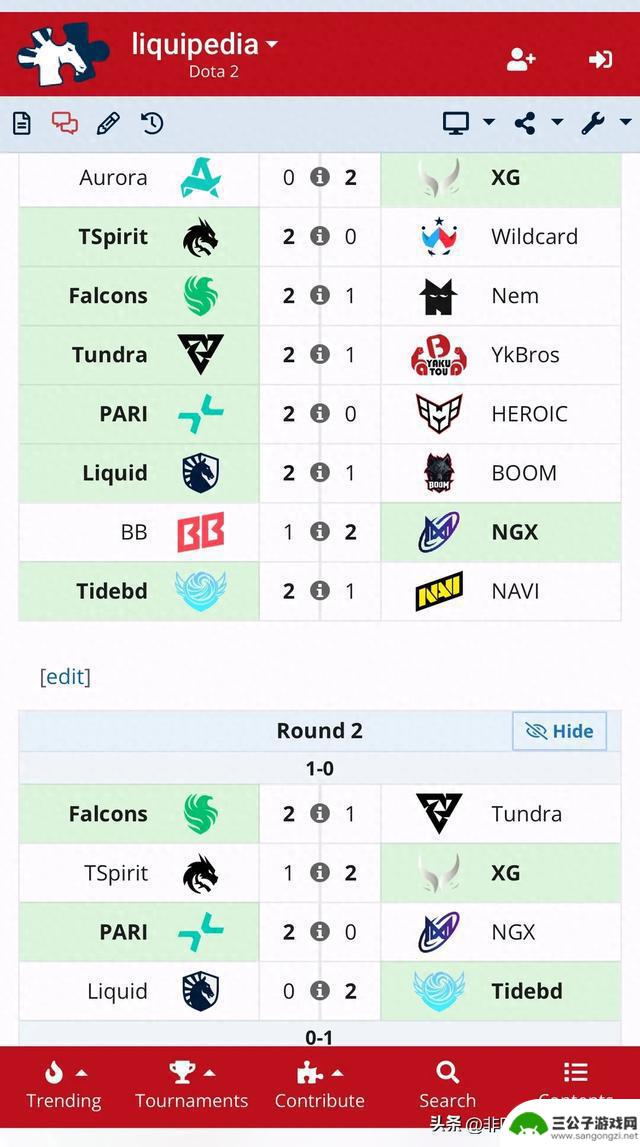Click the pencil edit icon
640x1147 pixels.
point(108,123)
